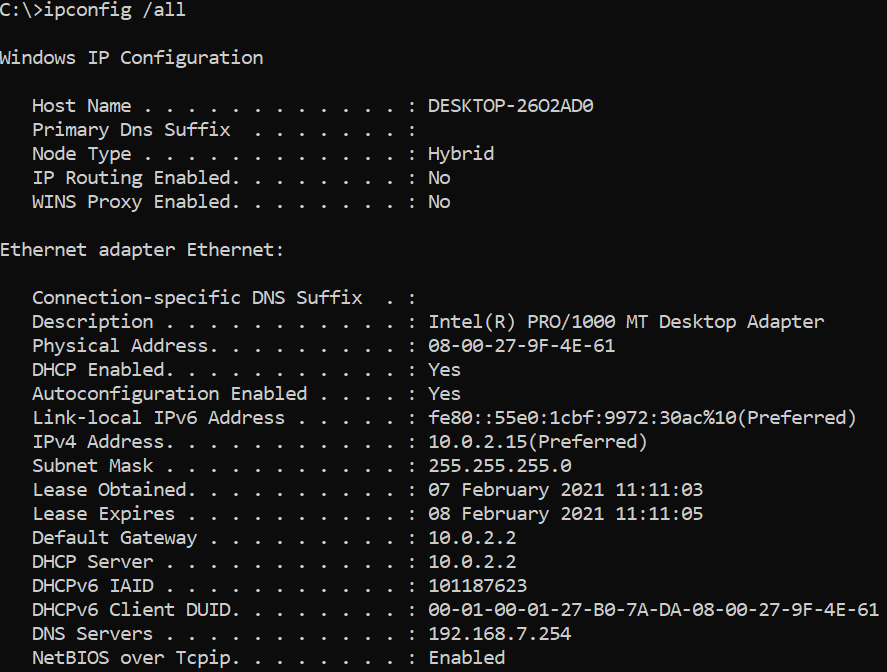
Task: Click the Lease Expires 08 February date
Action: click(565, 514)
